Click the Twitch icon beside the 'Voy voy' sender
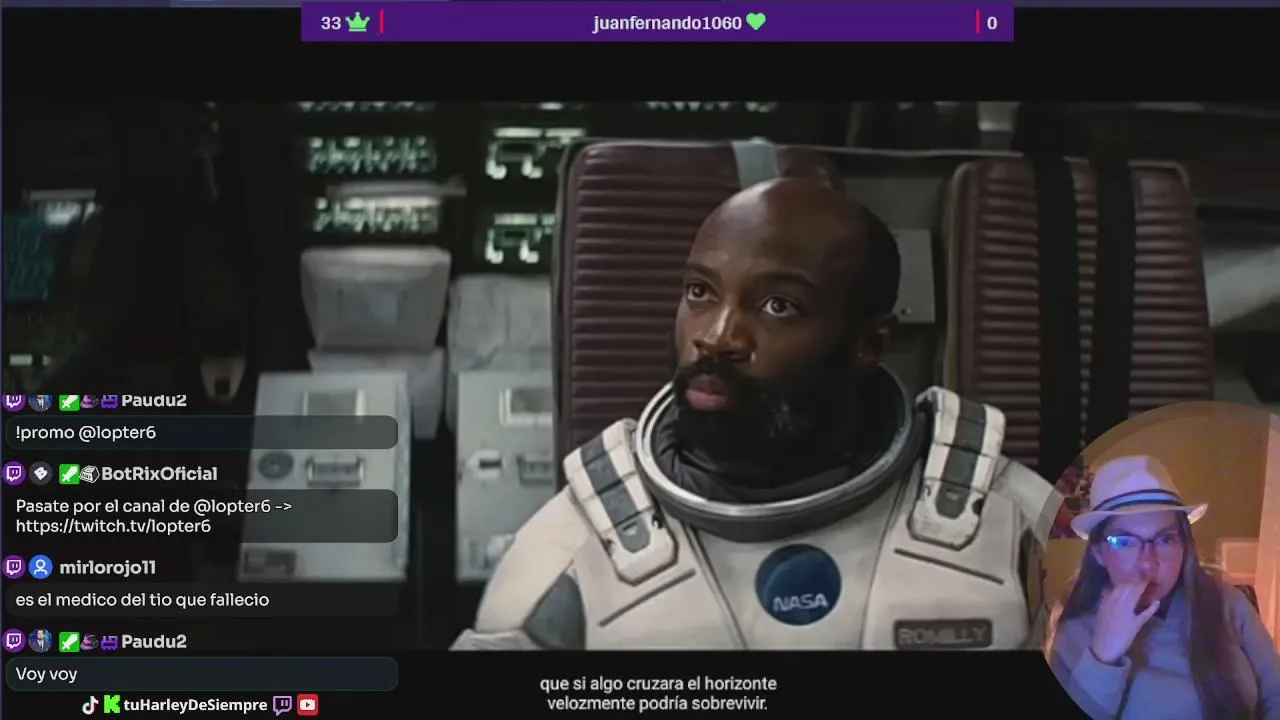Screen dimensions: 1280x720 click(14, 641)
